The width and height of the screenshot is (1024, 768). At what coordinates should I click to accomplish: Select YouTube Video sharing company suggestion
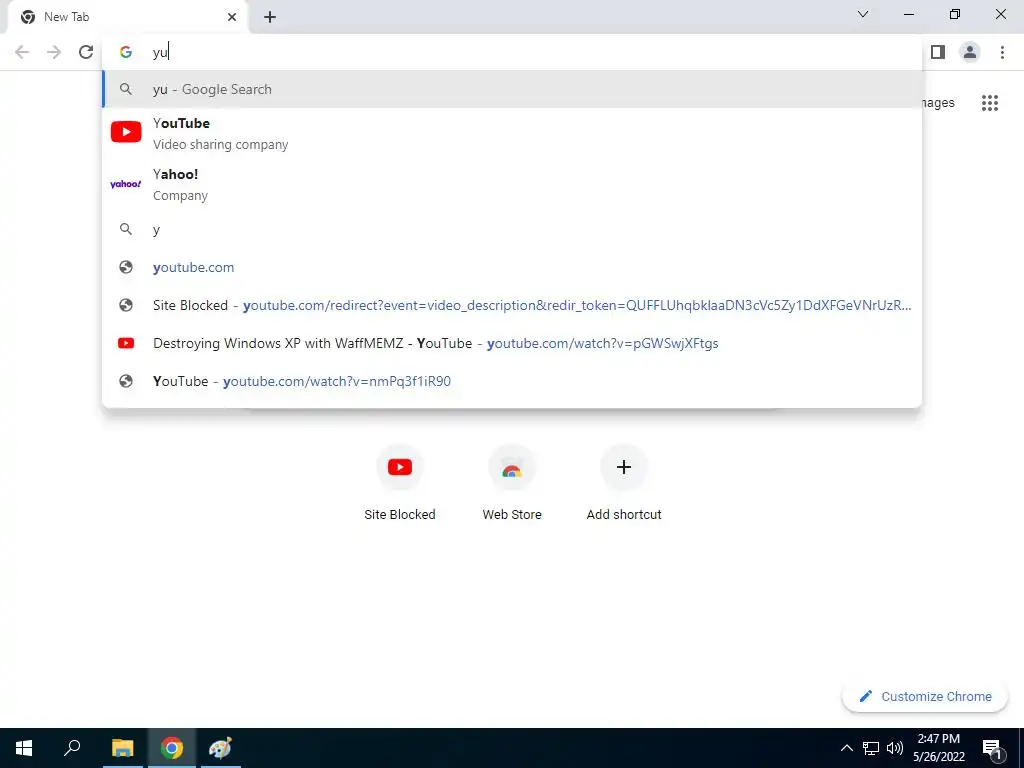click(x=512, y=133)
